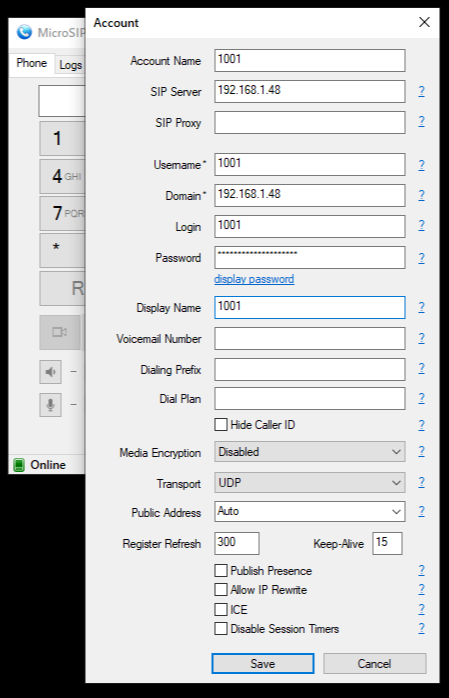Mute the speaker icon in MicroSIP window
Image resolution: width=449 pixels, height=698 pixels.
pos(50,372)
